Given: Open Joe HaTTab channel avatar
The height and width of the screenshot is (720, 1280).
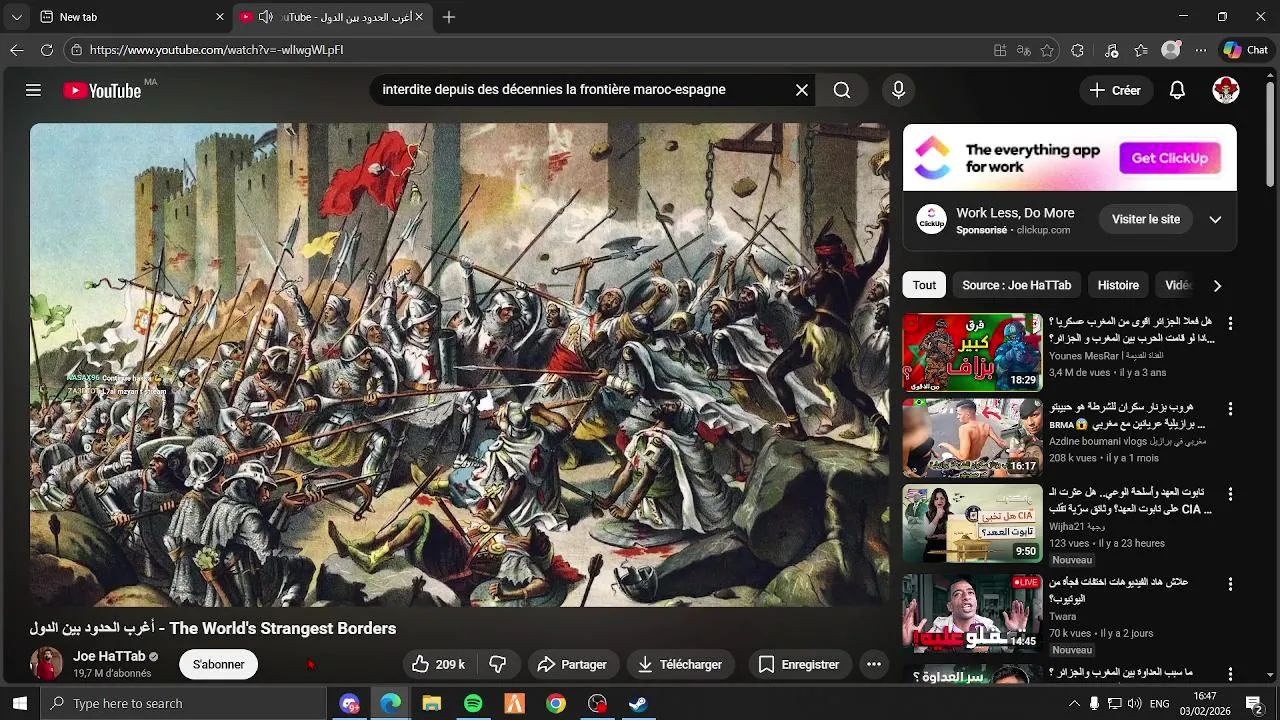Looking at the screenshot, I should pyautogui.click(x=46, y=664).
